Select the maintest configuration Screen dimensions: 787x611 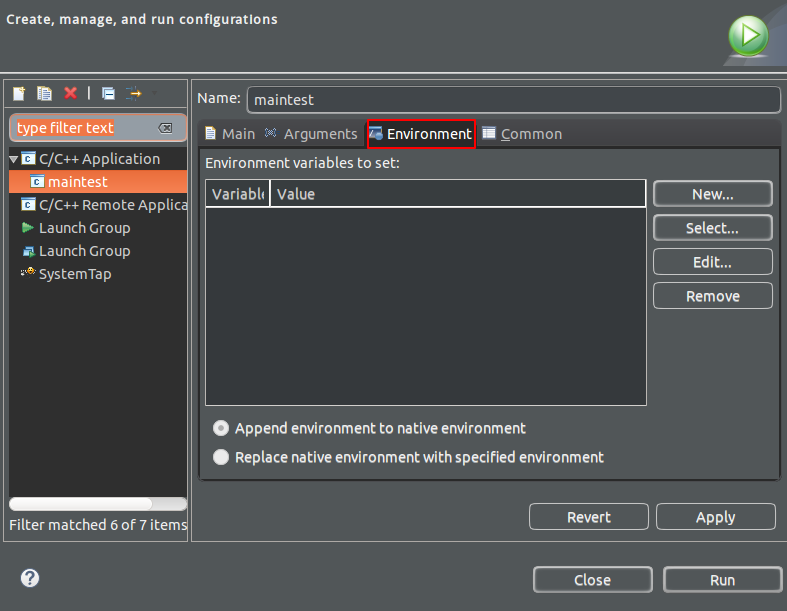(98, 182)
